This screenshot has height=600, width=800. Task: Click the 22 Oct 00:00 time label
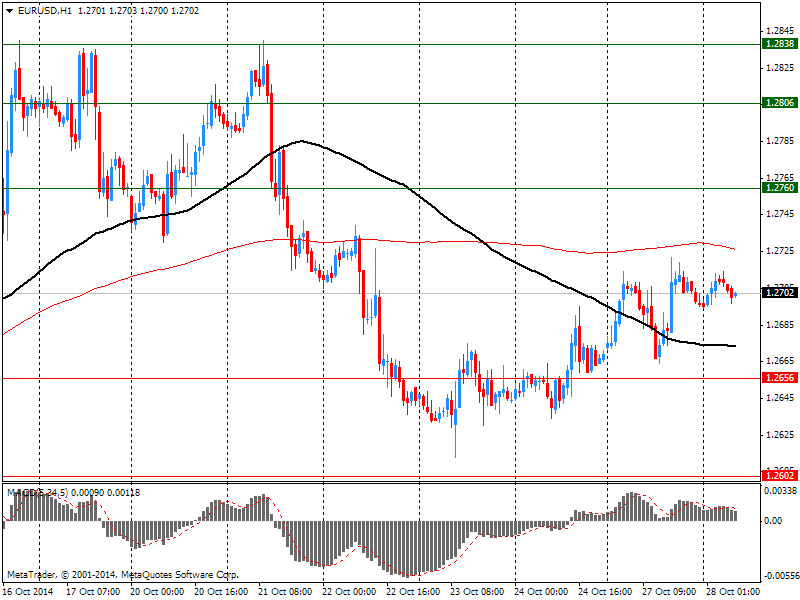[349, 592]
